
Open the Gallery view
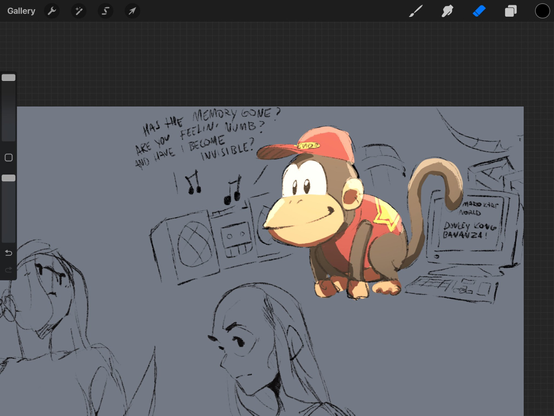(21, 11)
